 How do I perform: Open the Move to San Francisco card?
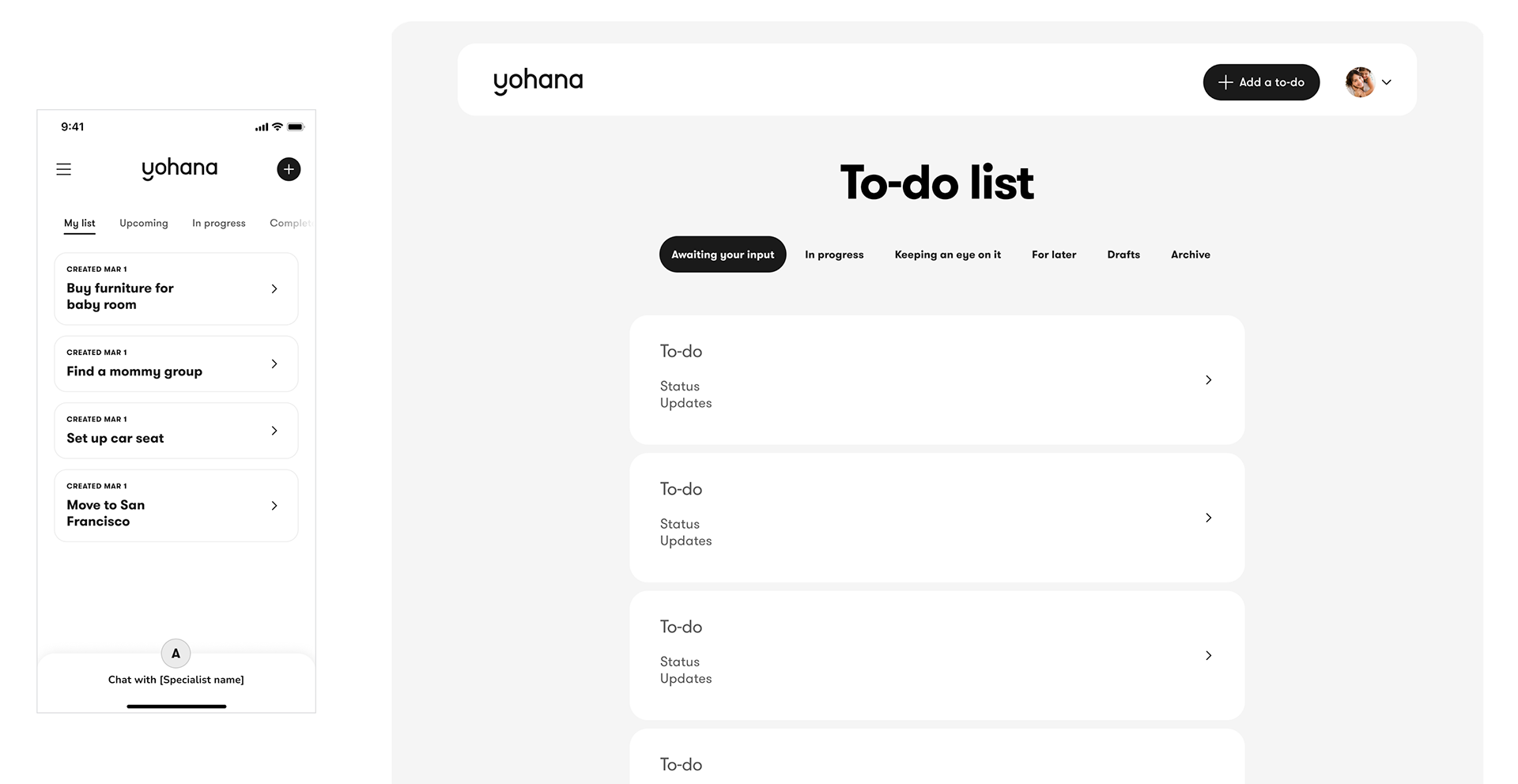click(x=176, y=506)
